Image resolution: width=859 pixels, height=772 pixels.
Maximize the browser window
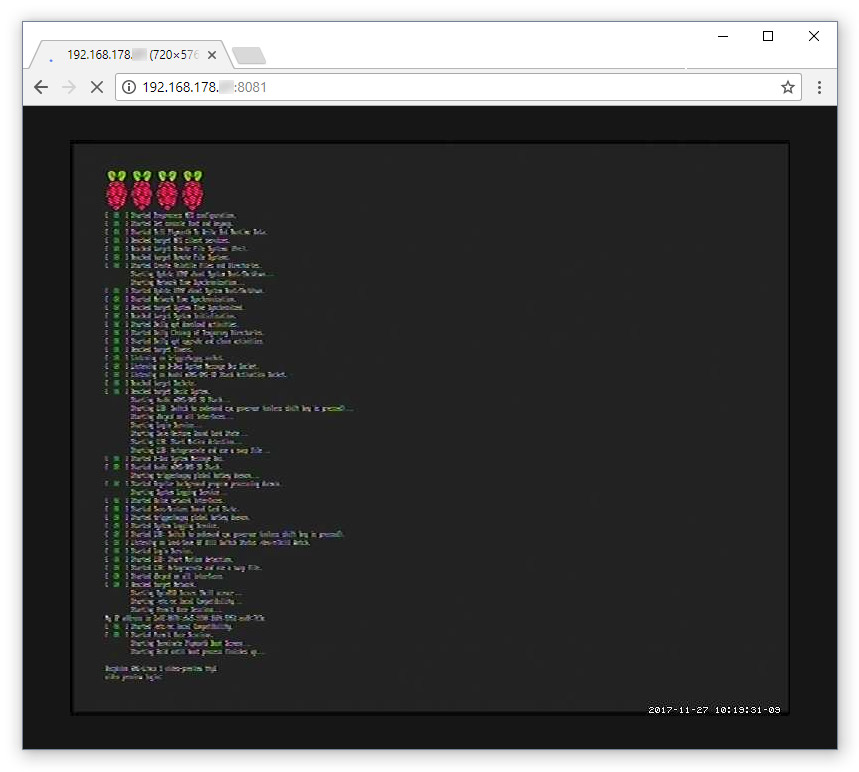(x=768, y=36)
